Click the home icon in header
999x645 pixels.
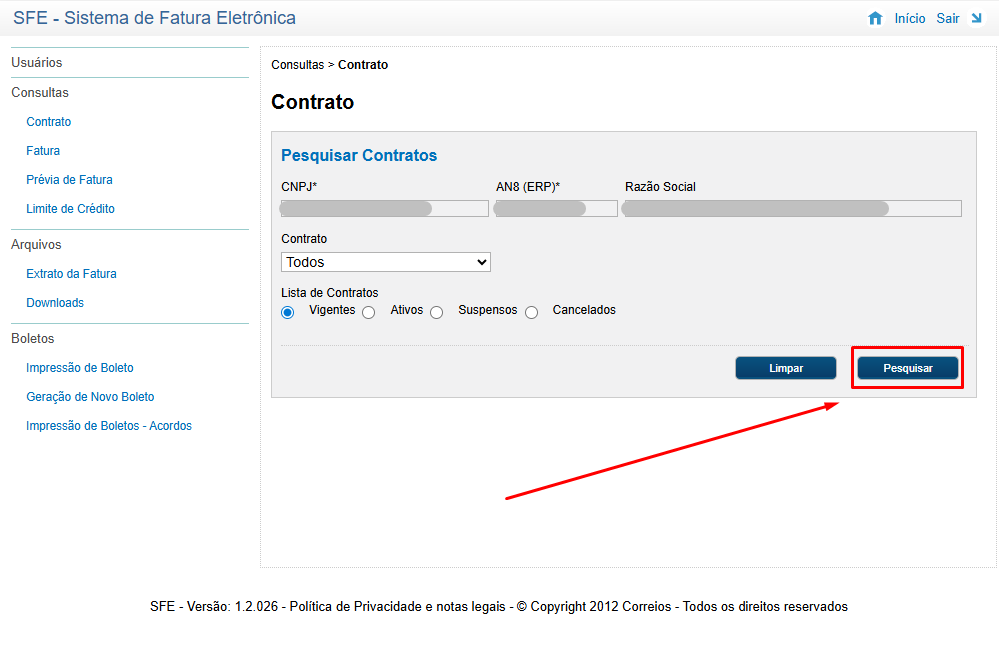876,19
